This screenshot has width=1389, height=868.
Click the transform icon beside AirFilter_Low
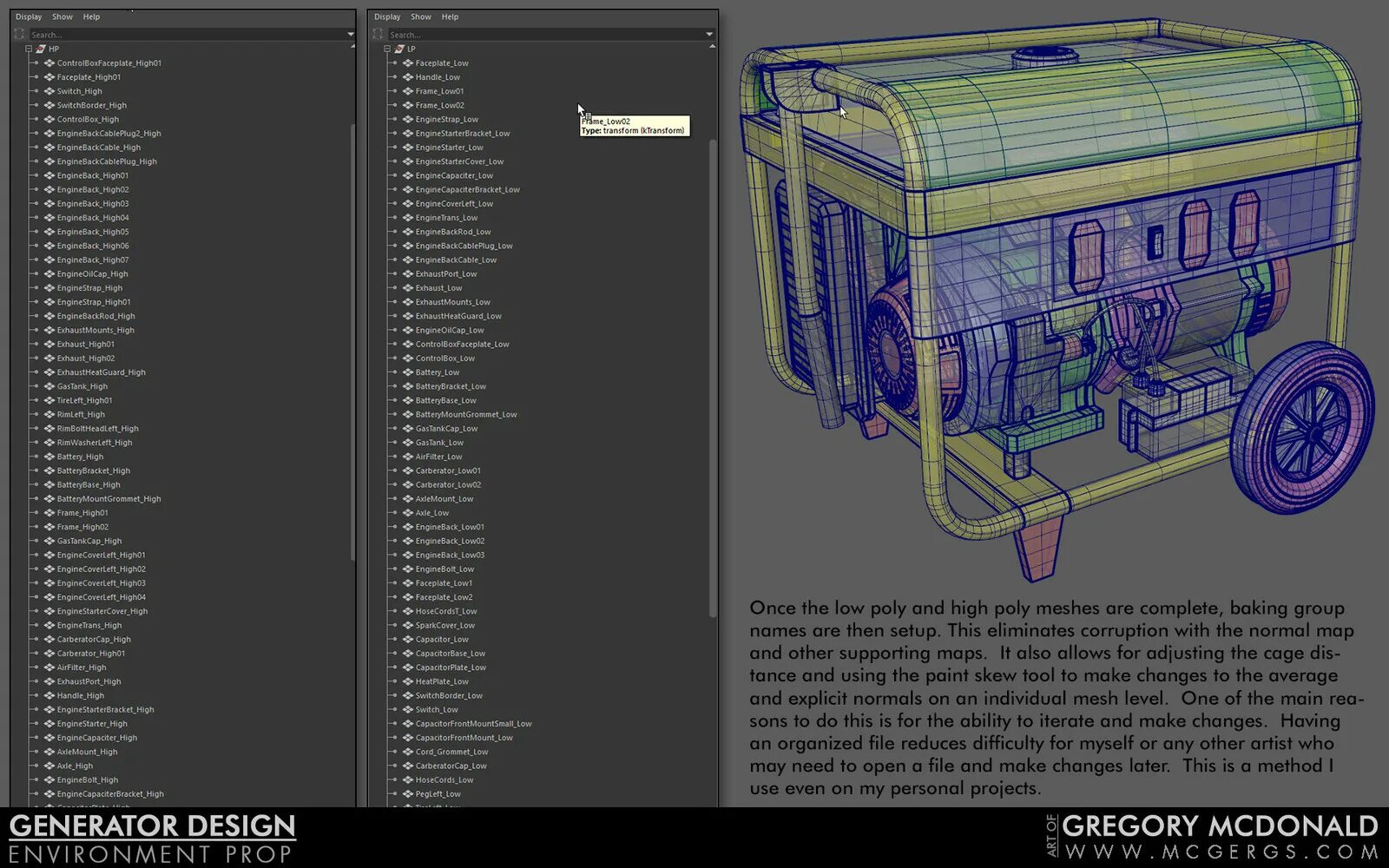408,457
